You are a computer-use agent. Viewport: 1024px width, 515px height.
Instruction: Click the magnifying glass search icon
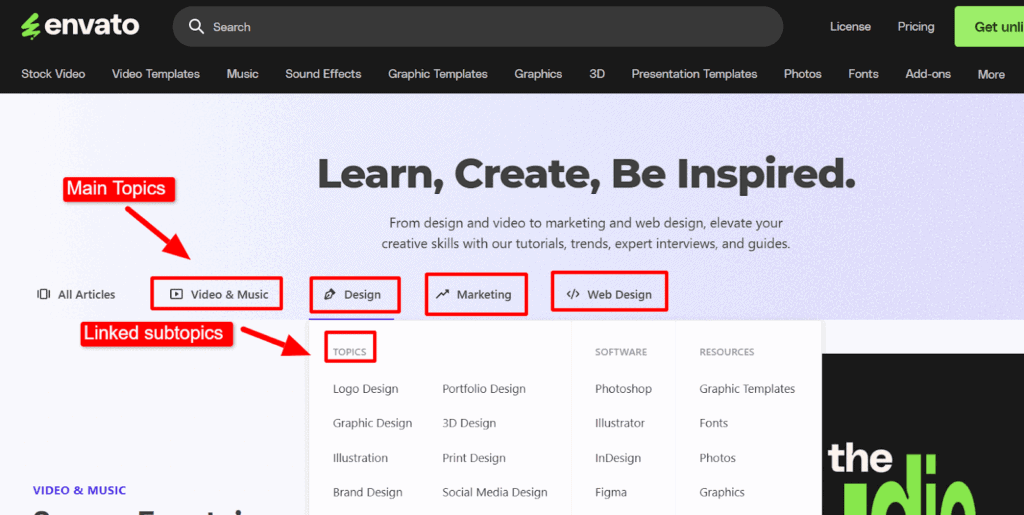click(197, 27)
